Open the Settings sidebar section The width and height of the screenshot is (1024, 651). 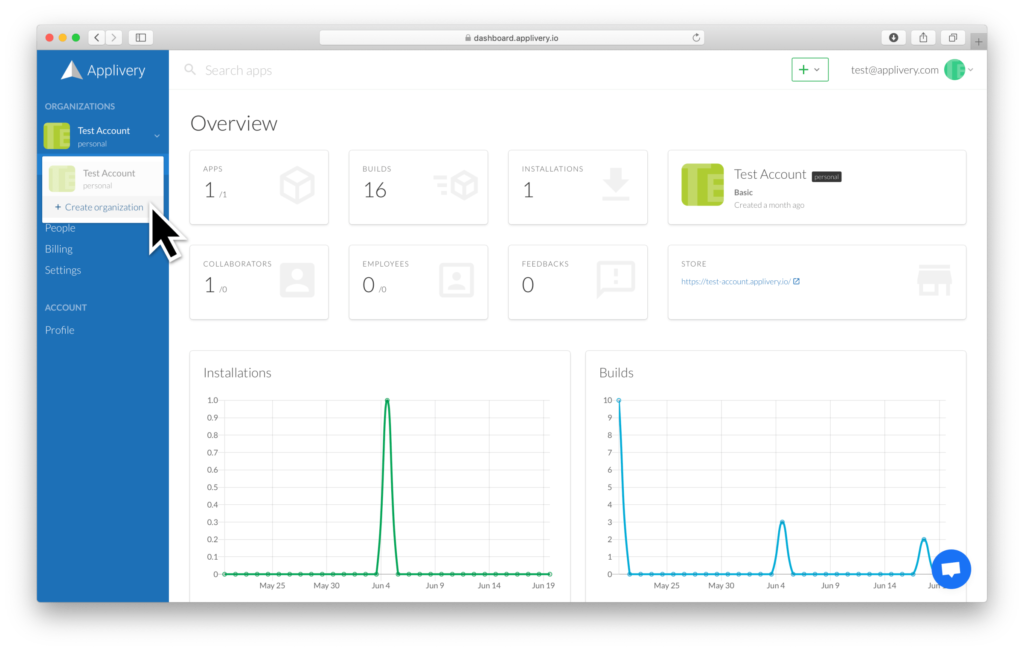[63, 270]
